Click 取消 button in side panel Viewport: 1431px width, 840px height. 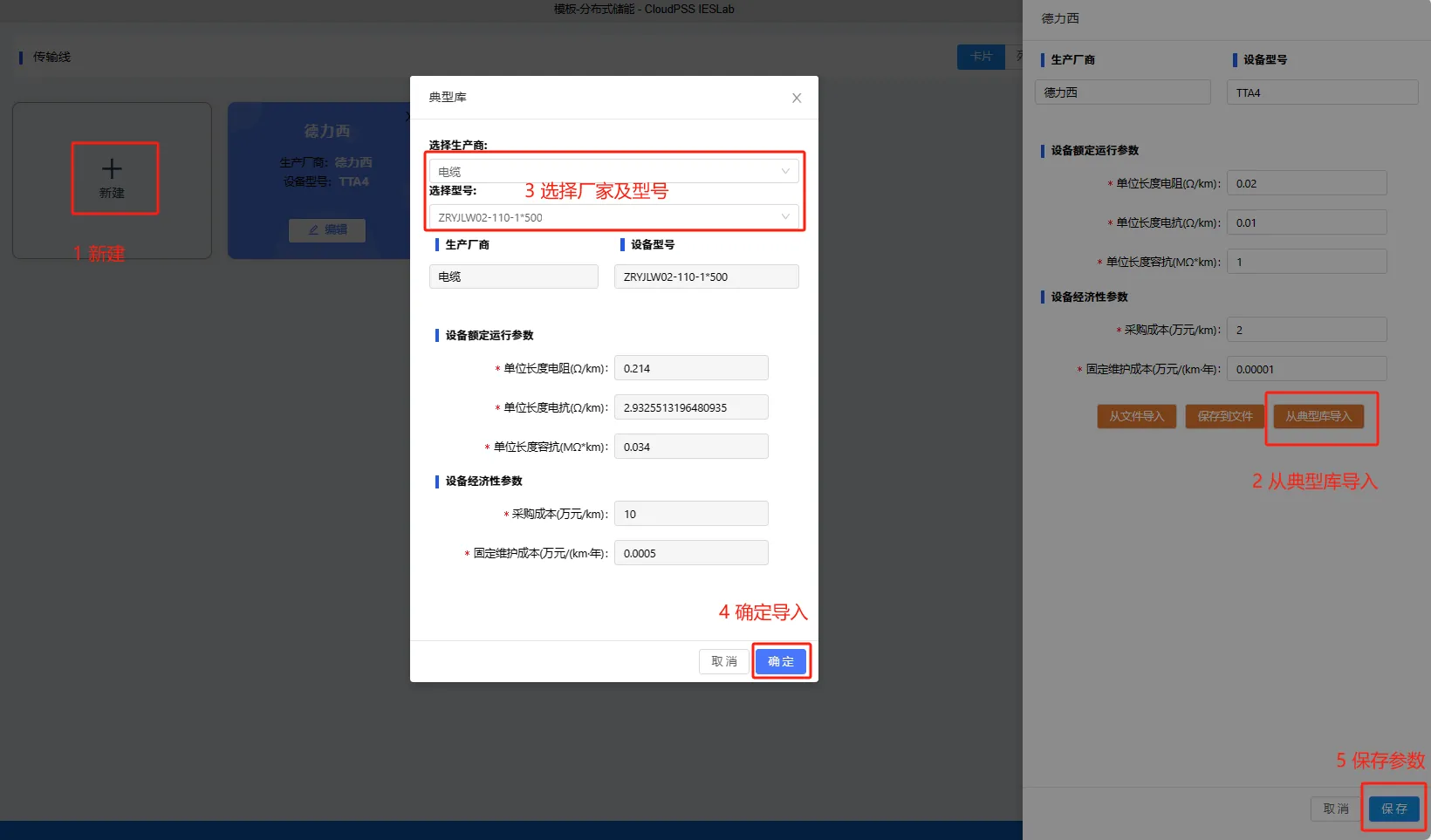pyautogui.click(x=1336, y=809)
